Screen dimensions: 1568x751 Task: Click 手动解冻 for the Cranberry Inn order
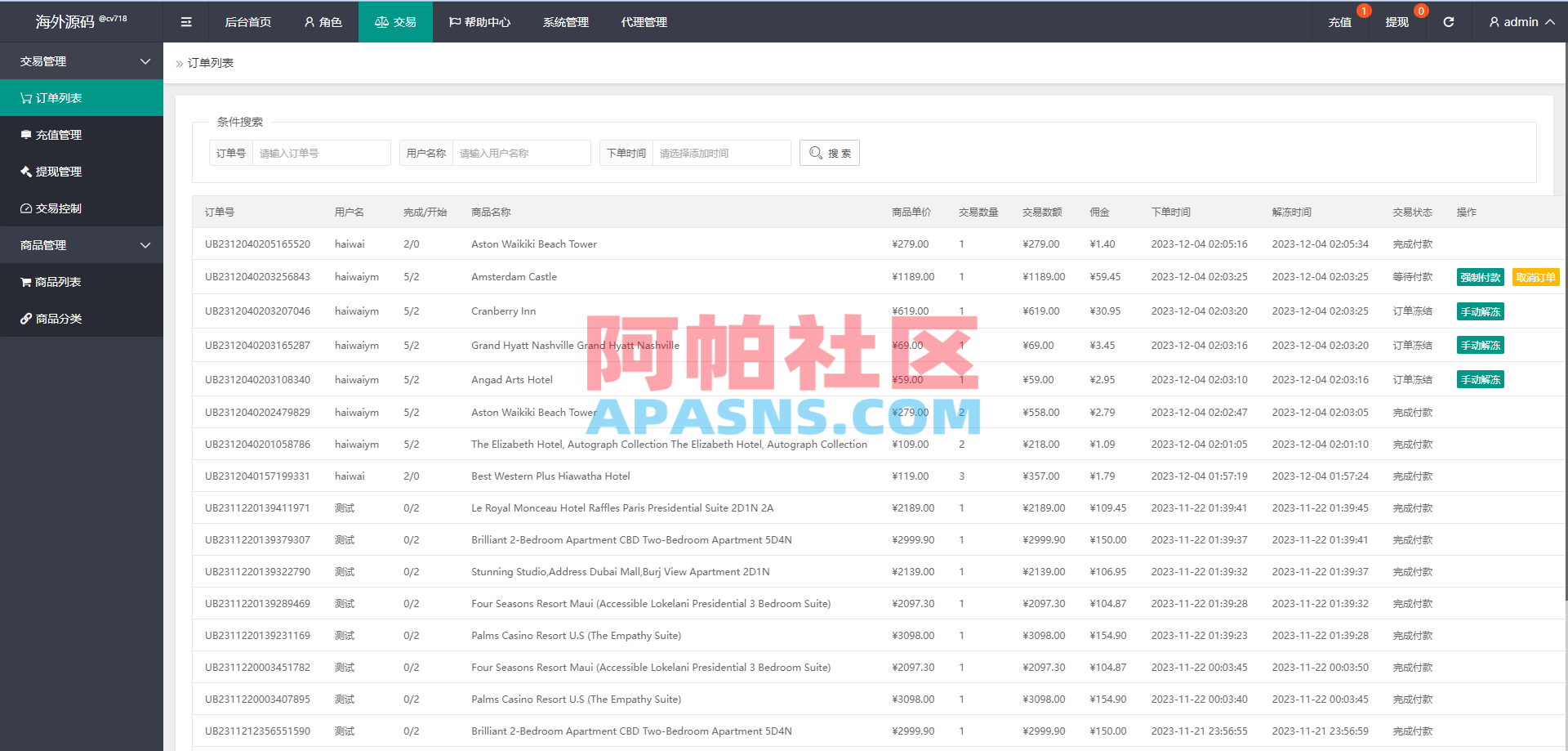point(1479,311)
